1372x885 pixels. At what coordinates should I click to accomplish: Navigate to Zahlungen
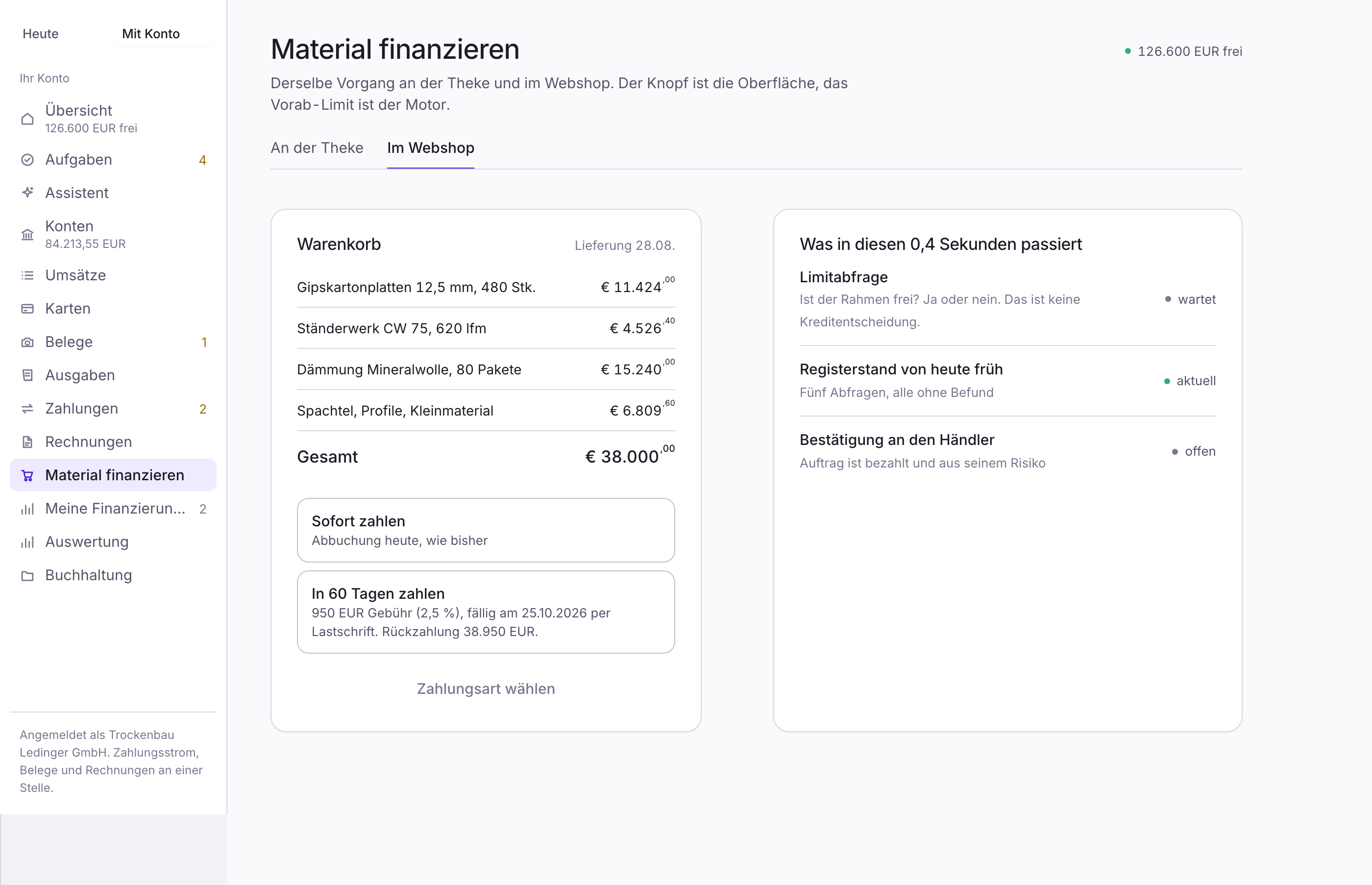[x=113, y=409]
